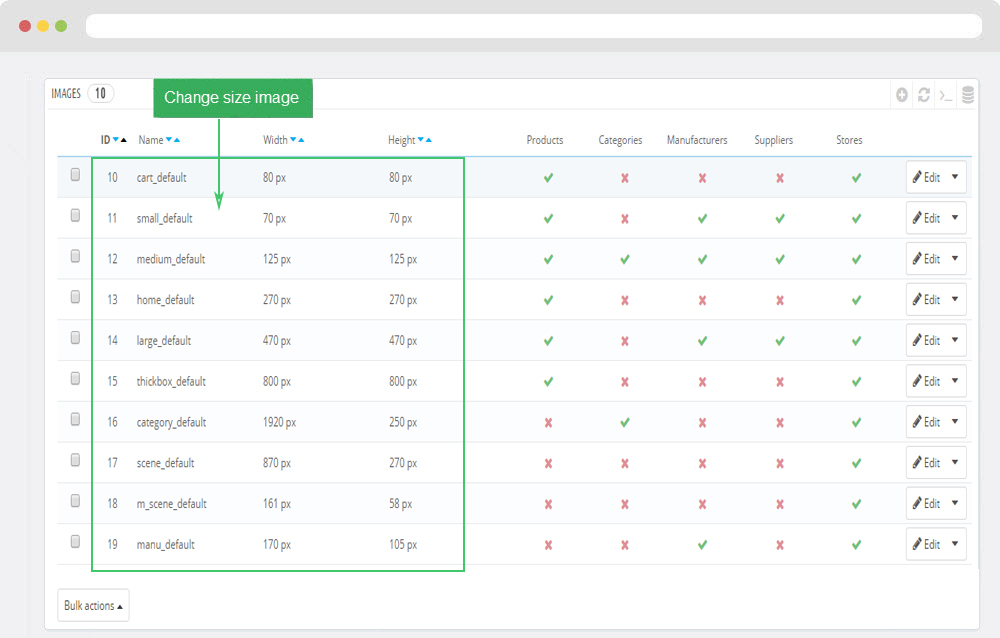
Task: Edit the cart_default image type
Action: [x=926, y=177]
